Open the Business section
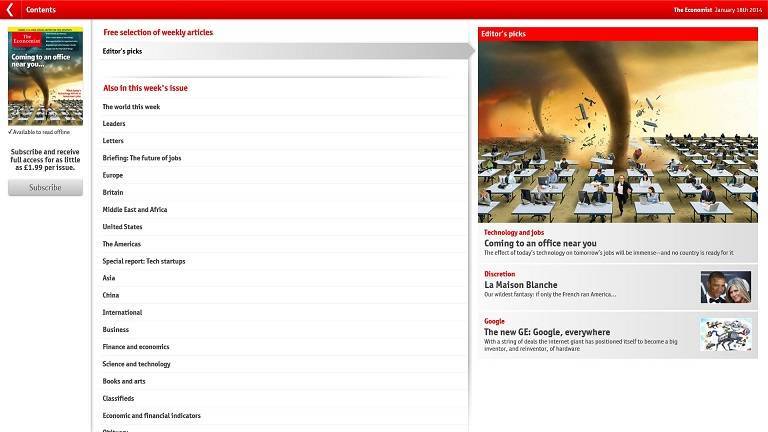The width and height of the screenshot is (768, 432). [283, 330]
